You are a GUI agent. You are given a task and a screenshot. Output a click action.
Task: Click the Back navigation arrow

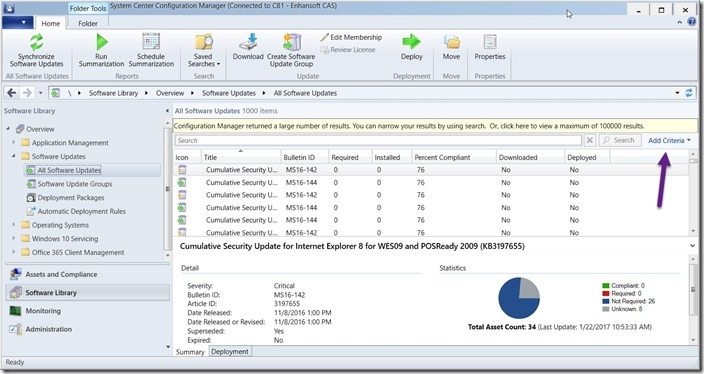point(12,93)
